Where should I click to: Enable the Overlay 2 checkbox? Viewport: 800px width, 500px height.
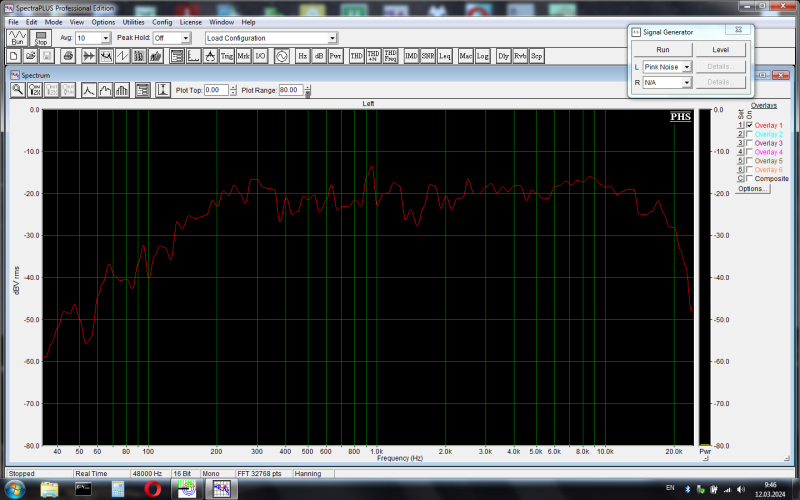coord(749,134)
